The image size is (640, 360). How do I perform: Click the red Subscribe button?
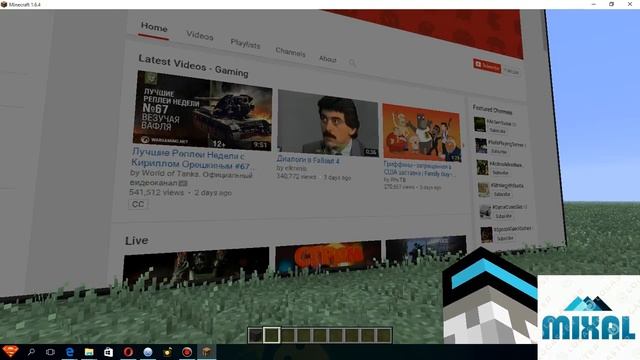click(x=487, y=66)
